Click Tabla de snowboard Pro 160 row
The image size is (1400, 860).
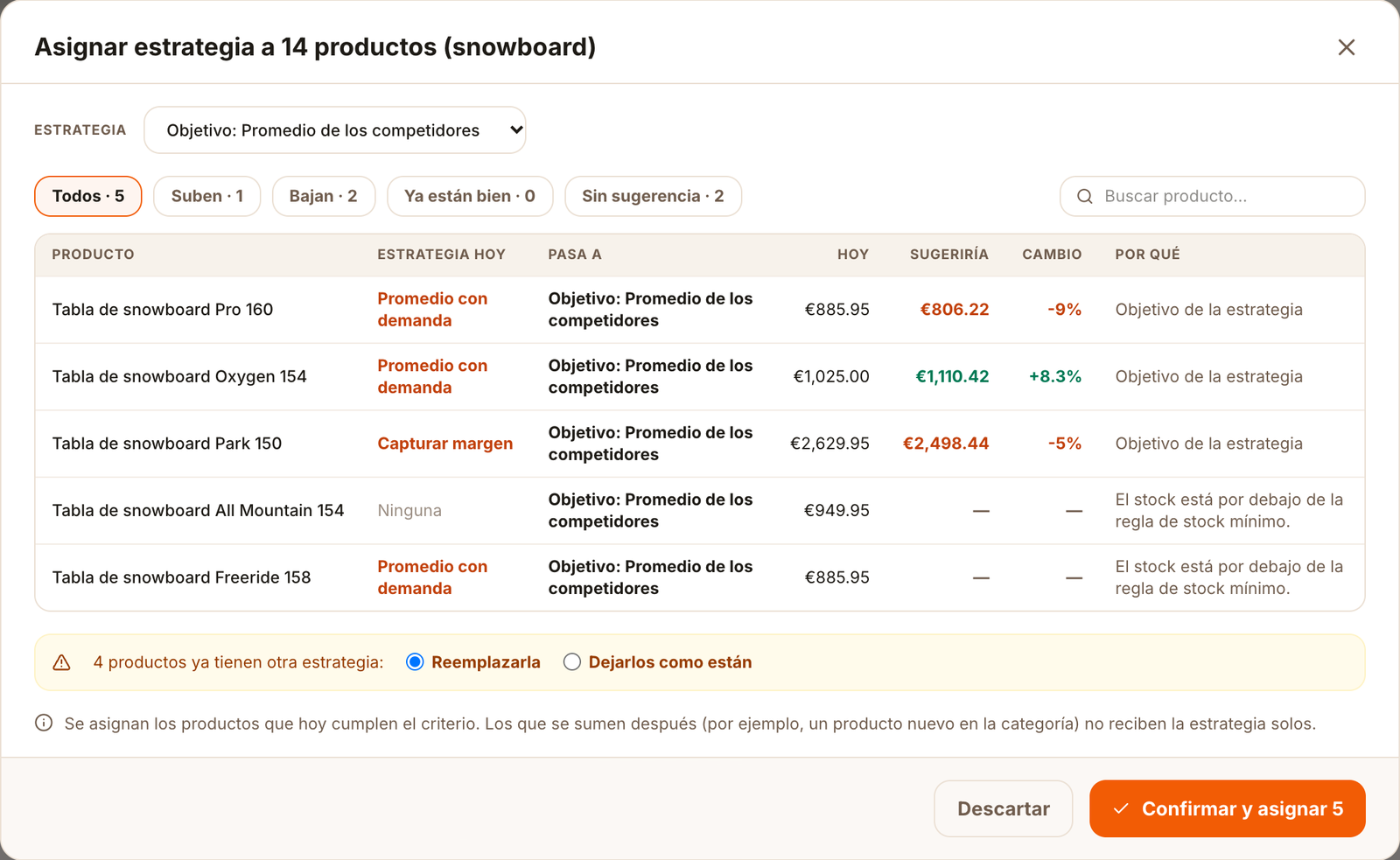[699, 310]
